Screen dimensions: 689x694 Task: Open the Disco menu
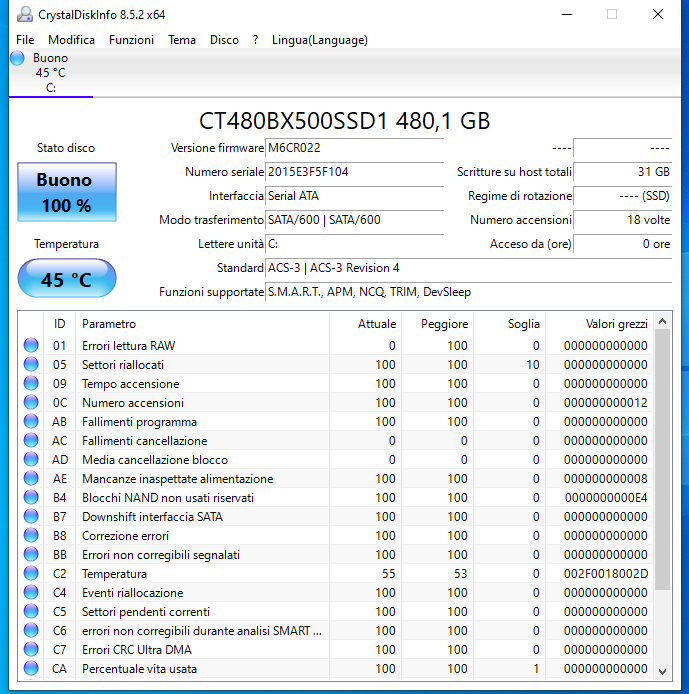click(x=224, y=40)
